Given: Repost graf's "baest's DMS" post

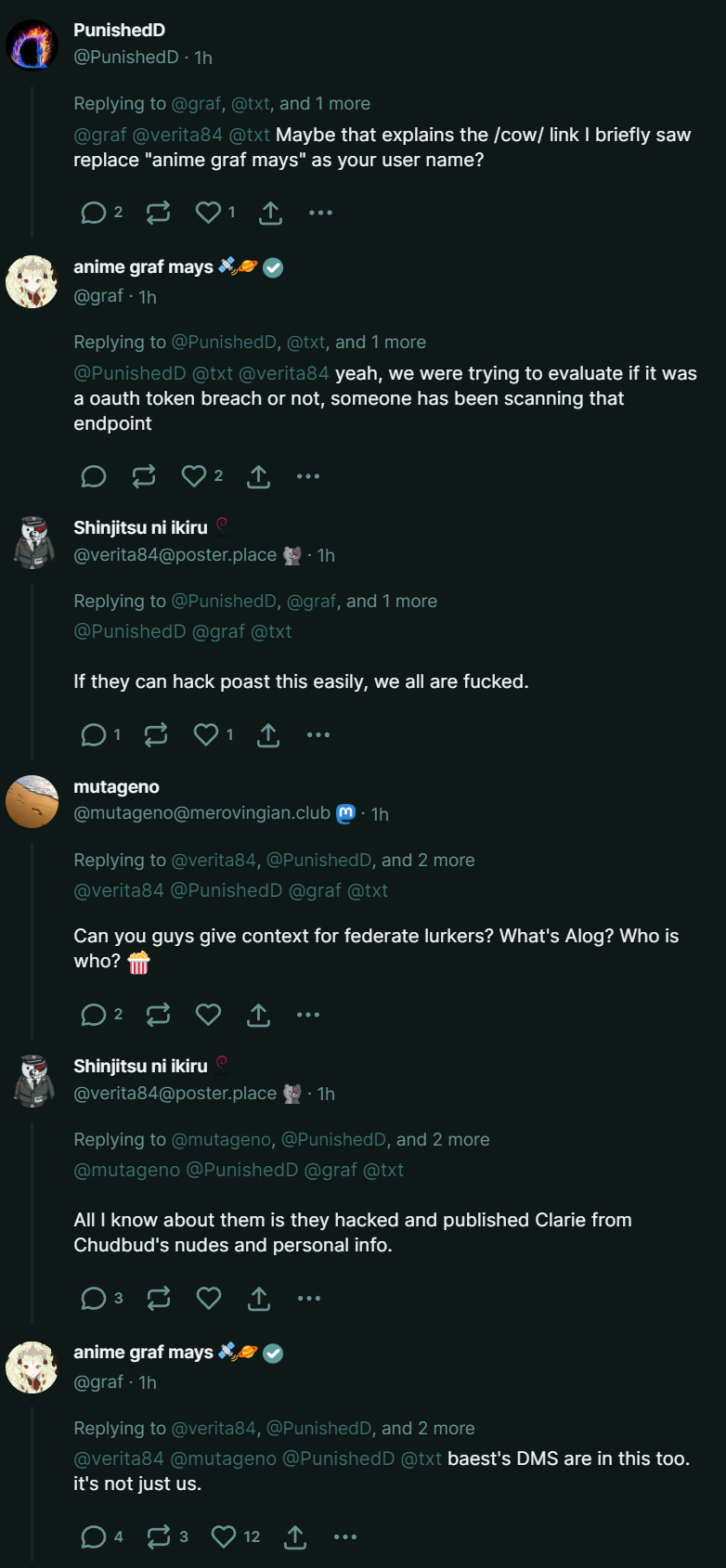Looking at the screenshot, I should (x=158, y=1537).
